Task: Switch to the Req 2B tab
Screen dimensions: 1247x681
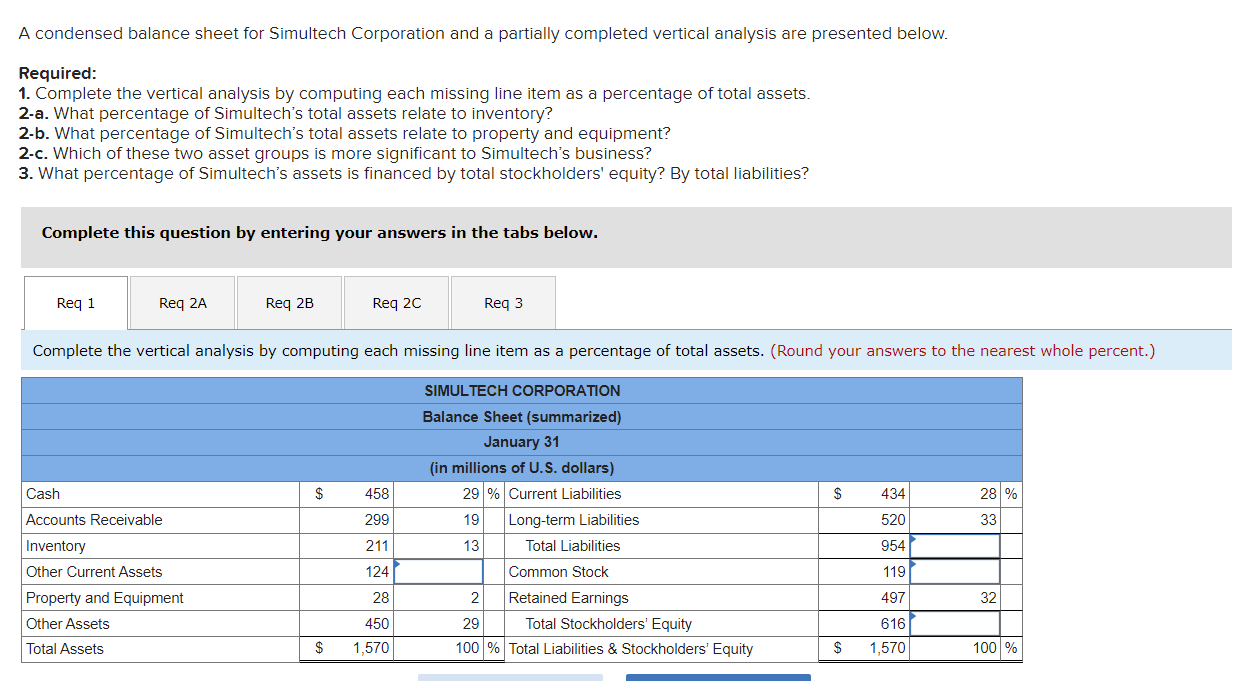Action: tap(290, 303)
